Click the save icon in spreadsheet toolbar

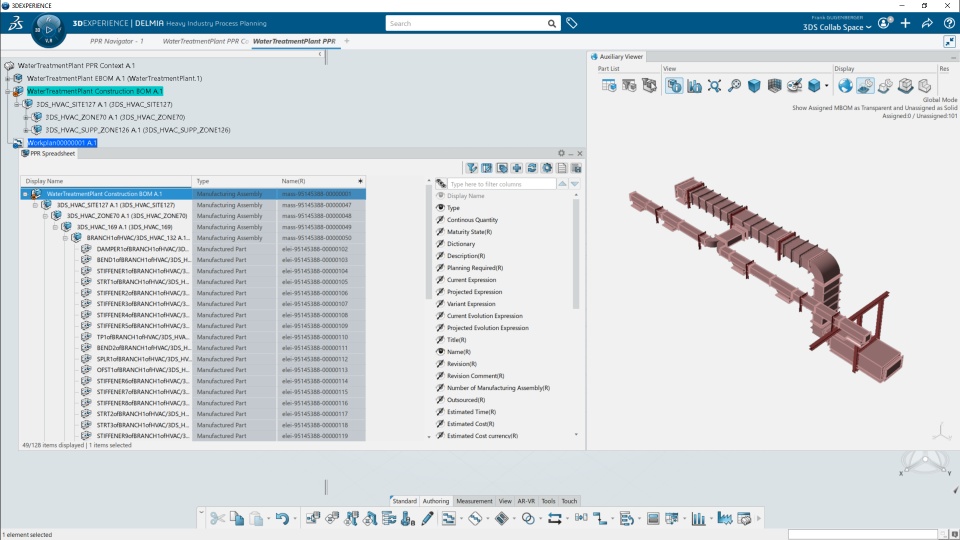tap(576, 168)
